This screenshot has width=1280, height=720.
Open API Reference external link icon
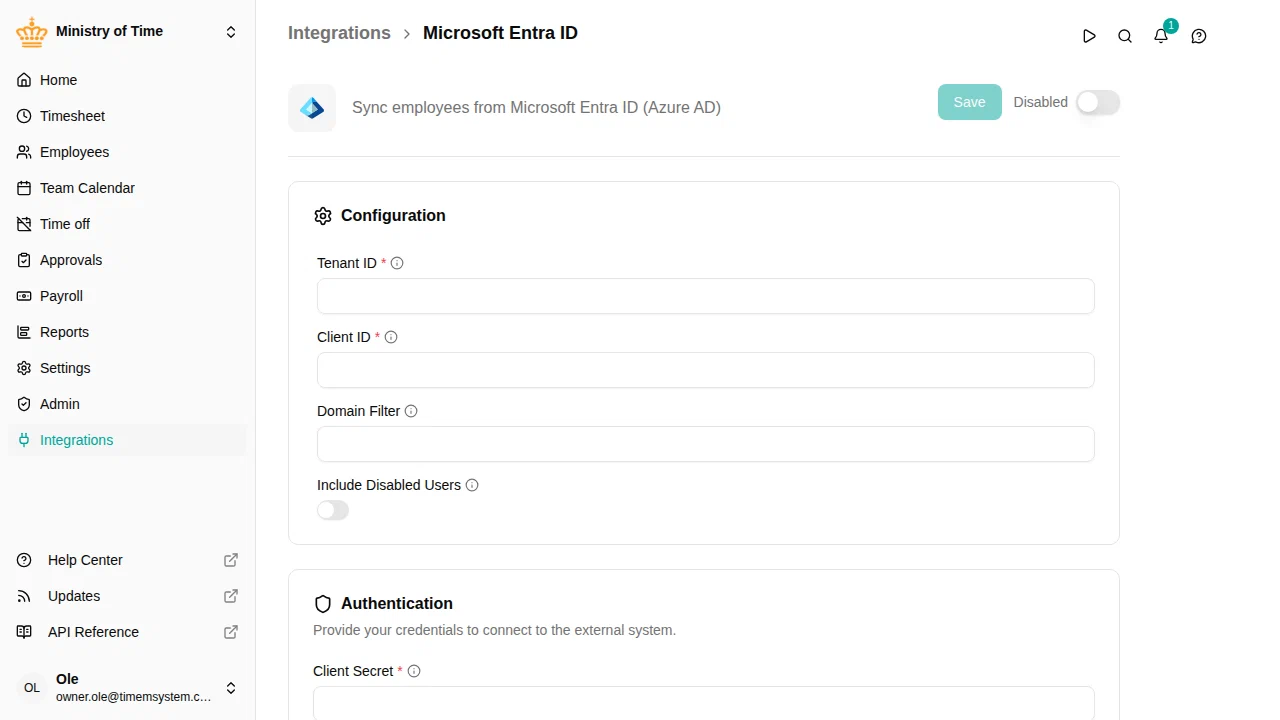pyautogui.click(x=231, y=632)
